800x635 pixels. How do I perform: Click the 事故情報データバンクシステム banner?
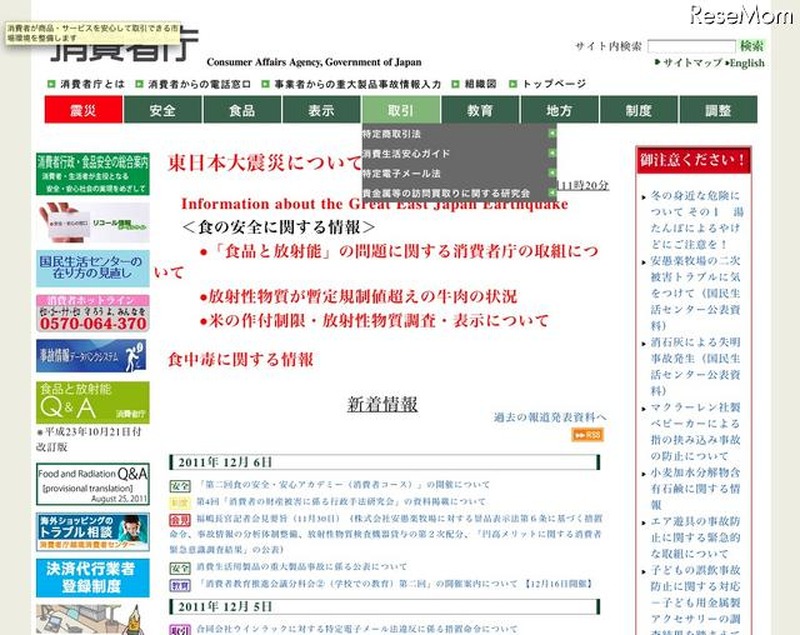pos(93,356)
